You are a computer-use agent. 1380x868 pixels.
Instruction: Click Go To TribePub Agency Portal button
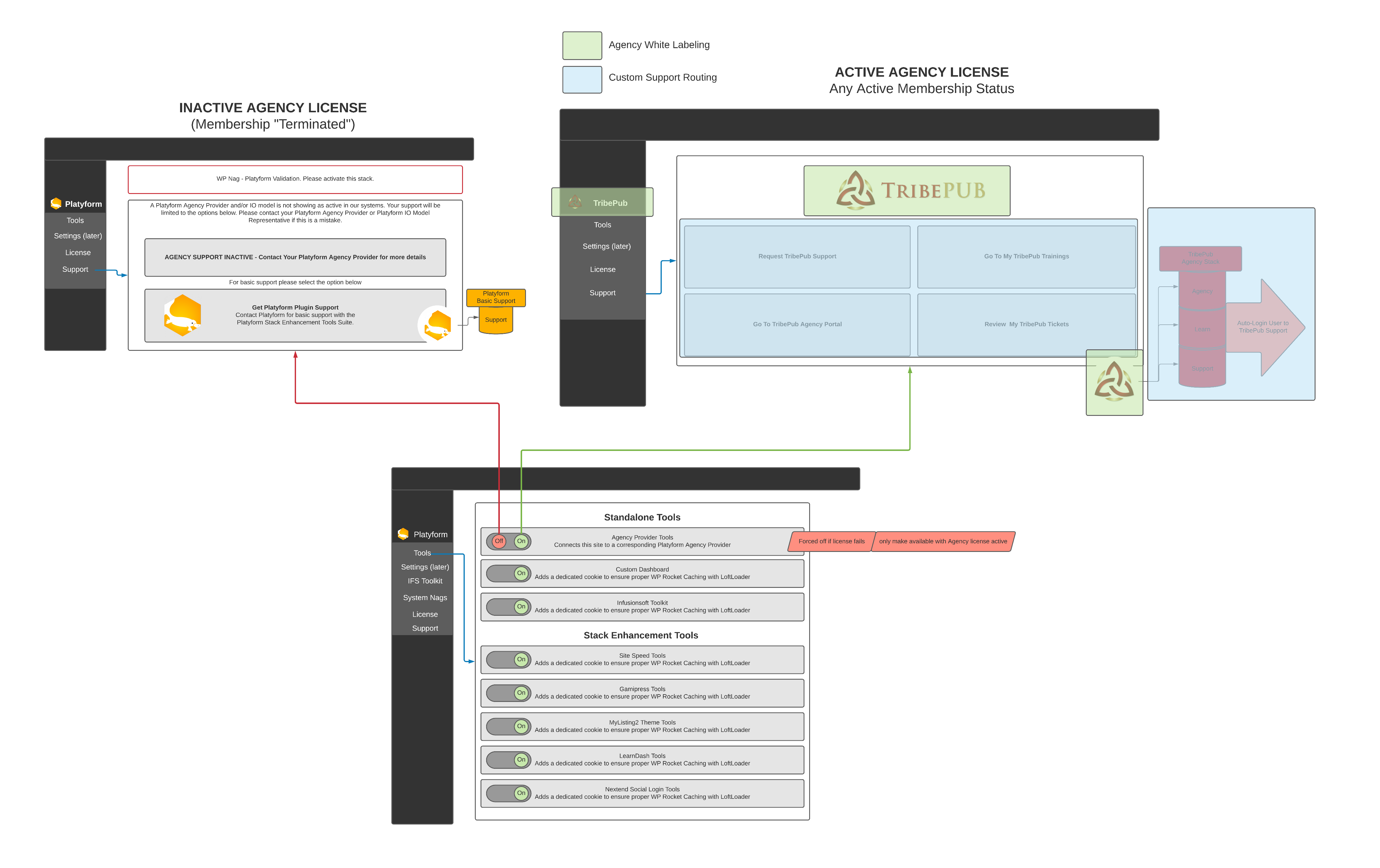(797, 325)
